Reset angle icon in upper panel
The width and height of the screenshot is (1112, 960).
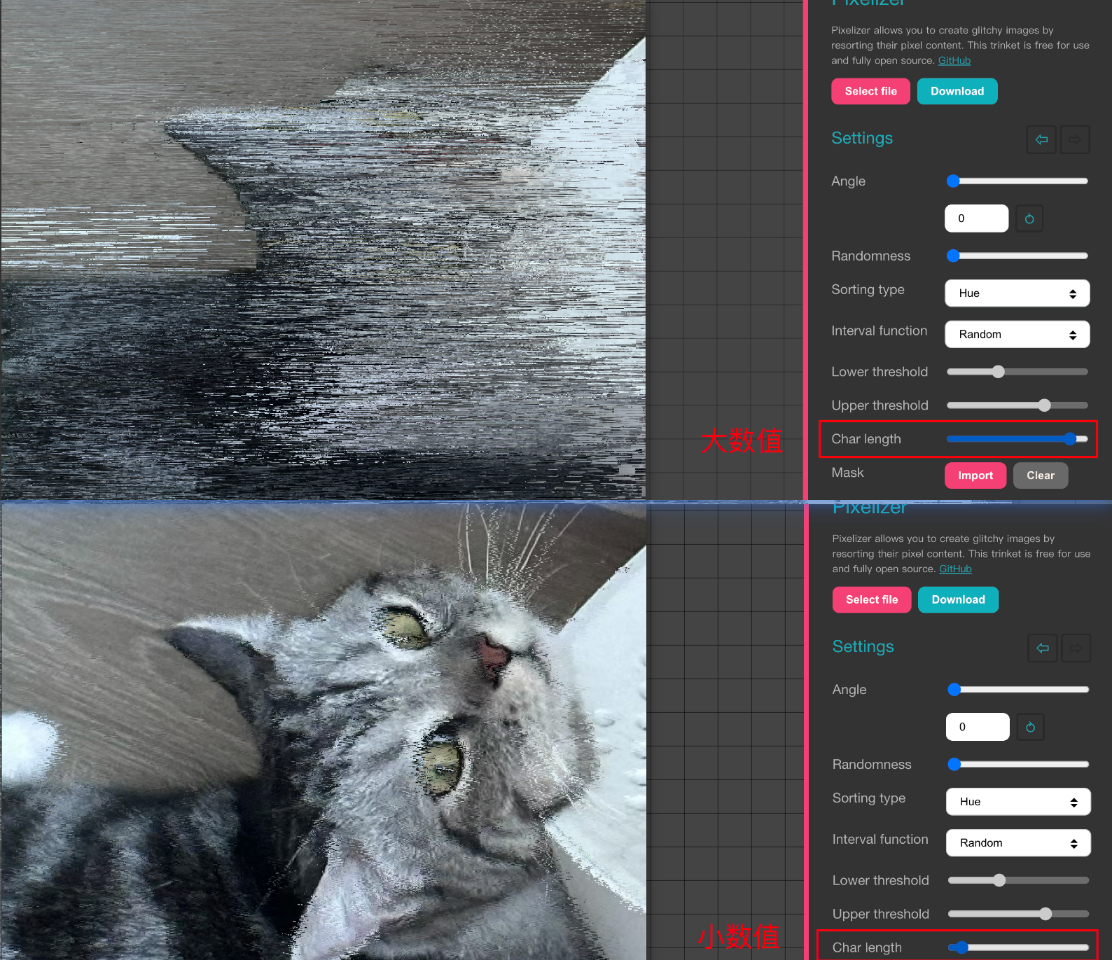1029,218
